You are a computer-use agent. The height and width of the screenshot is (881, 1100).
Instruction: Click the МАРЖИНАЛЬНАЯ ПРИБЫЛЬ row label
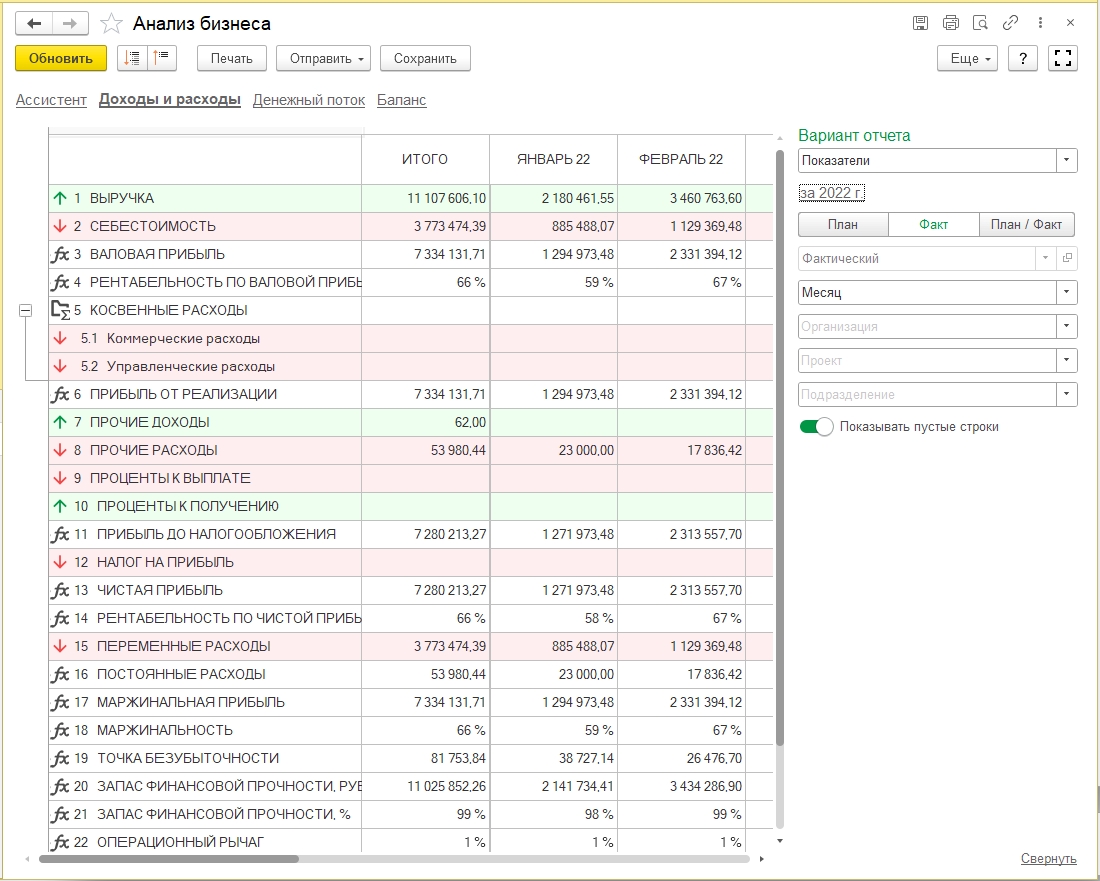tap(191, 702)
